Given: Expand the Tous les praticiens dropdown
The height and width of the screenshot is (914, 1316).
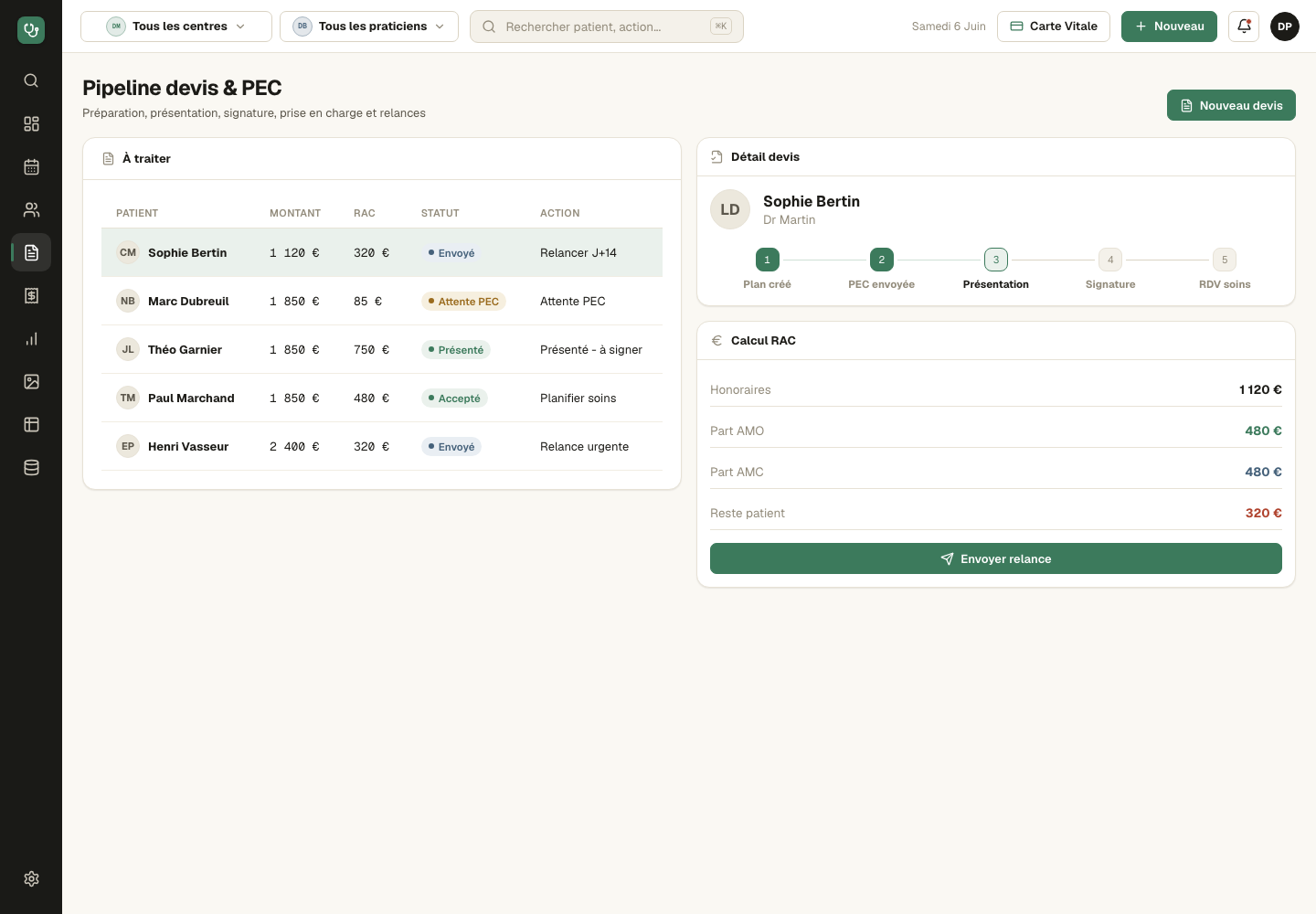Looking at the screenshot, I should coord(369,27).
